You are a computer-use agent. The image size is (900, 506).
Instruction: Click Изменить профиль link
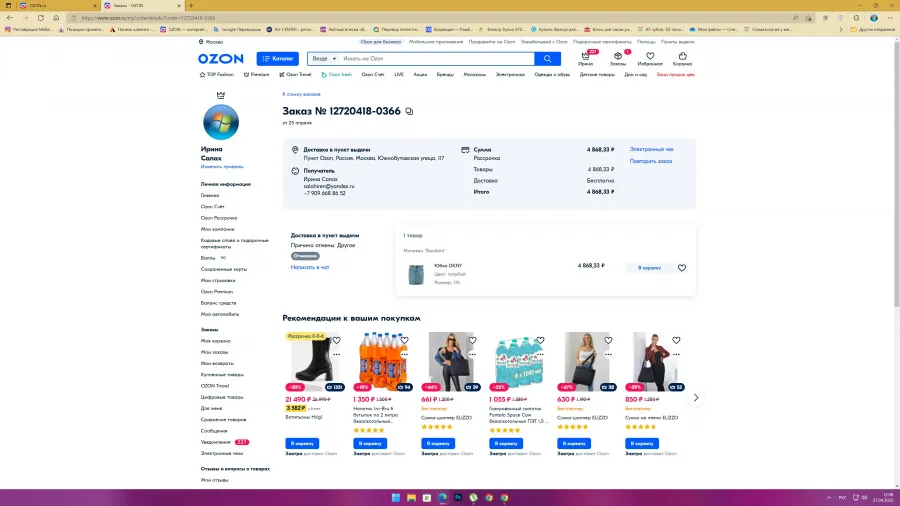222,167
